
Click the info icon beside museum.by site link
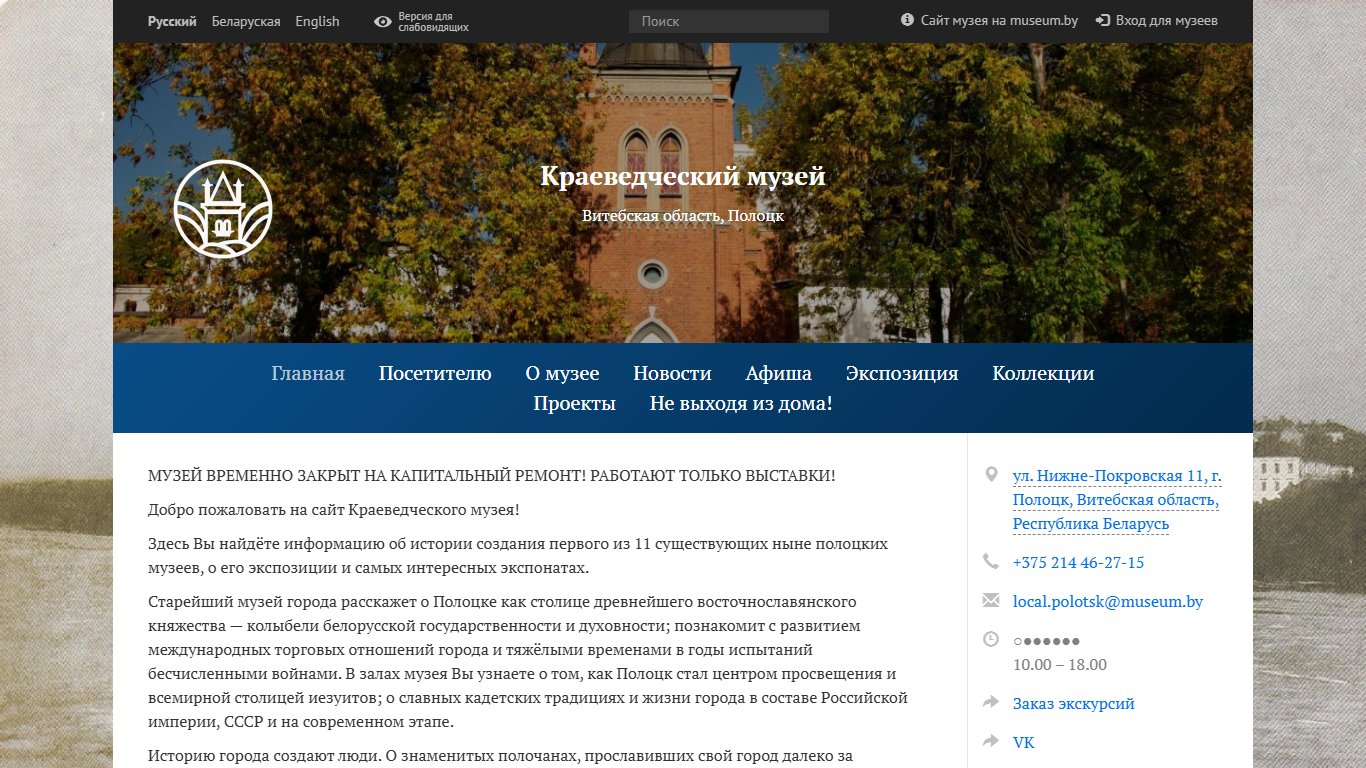[x=908, y=20]
